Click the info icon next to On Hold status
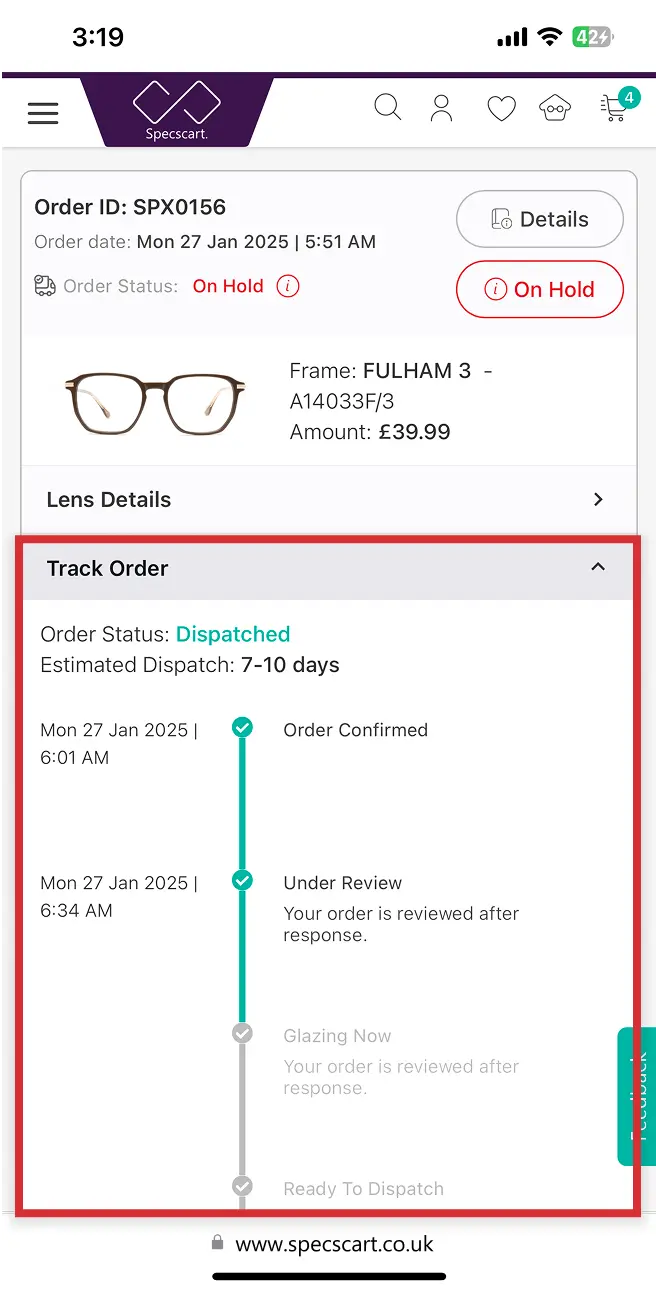The width and height of the screenshot is (656, 1293). click(x=288, y=286)
